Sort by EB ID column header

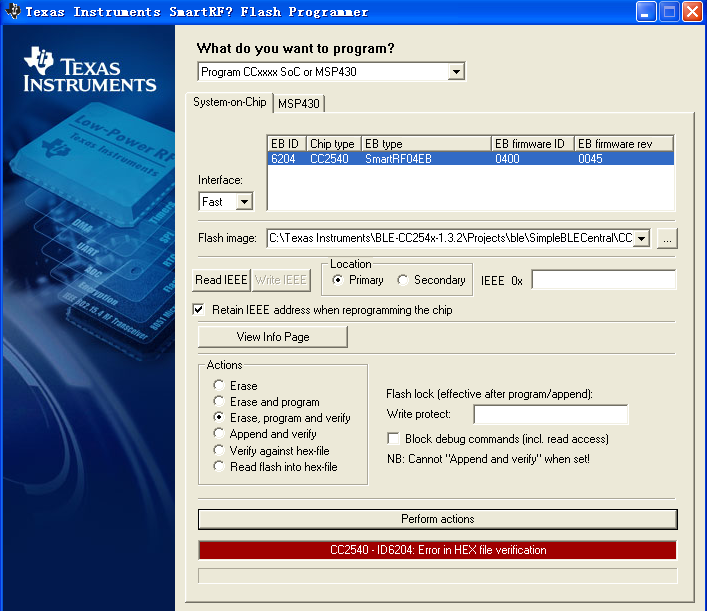pos(287,144)
